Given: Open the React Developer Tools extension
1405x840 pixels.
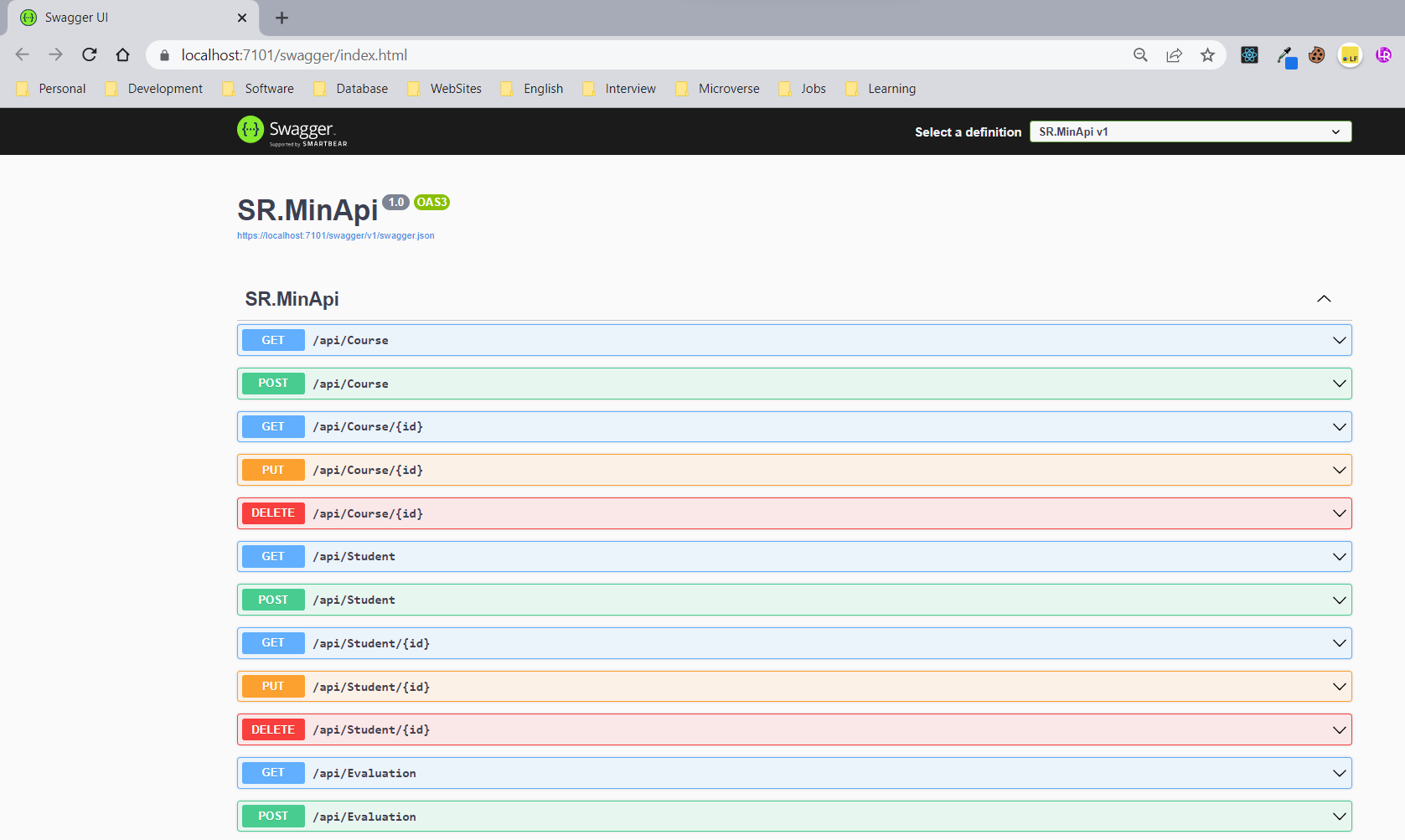Looking at the screenshot, I should coord(1248,54).
